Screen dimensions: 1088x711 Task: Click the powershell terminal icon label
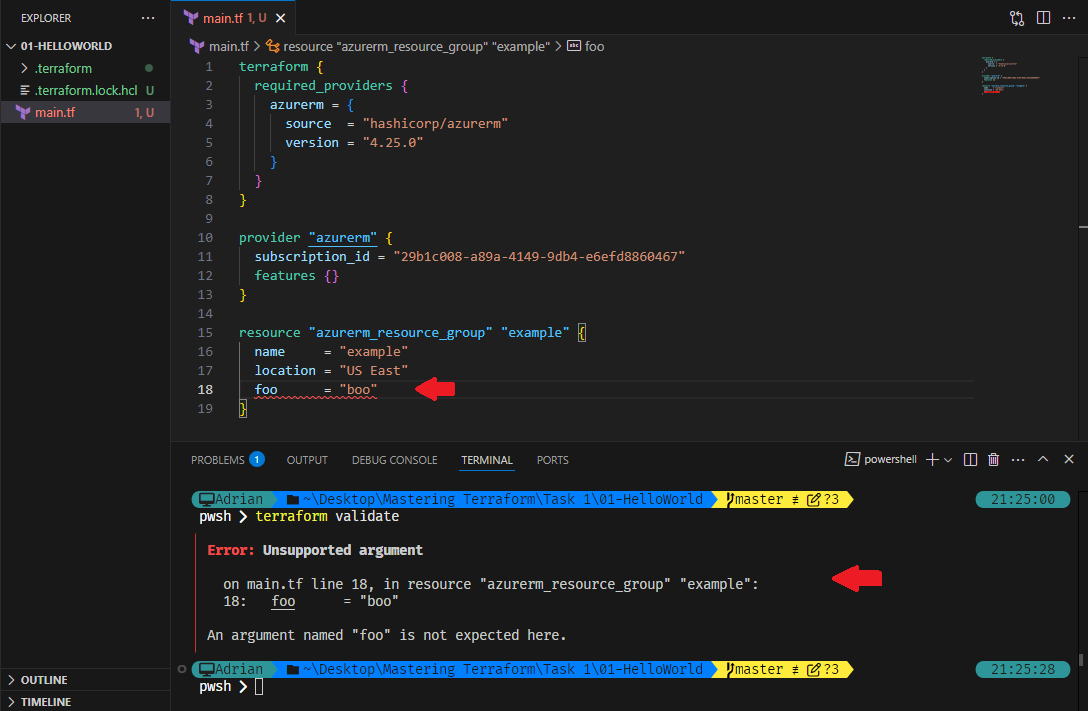(881, 459)
